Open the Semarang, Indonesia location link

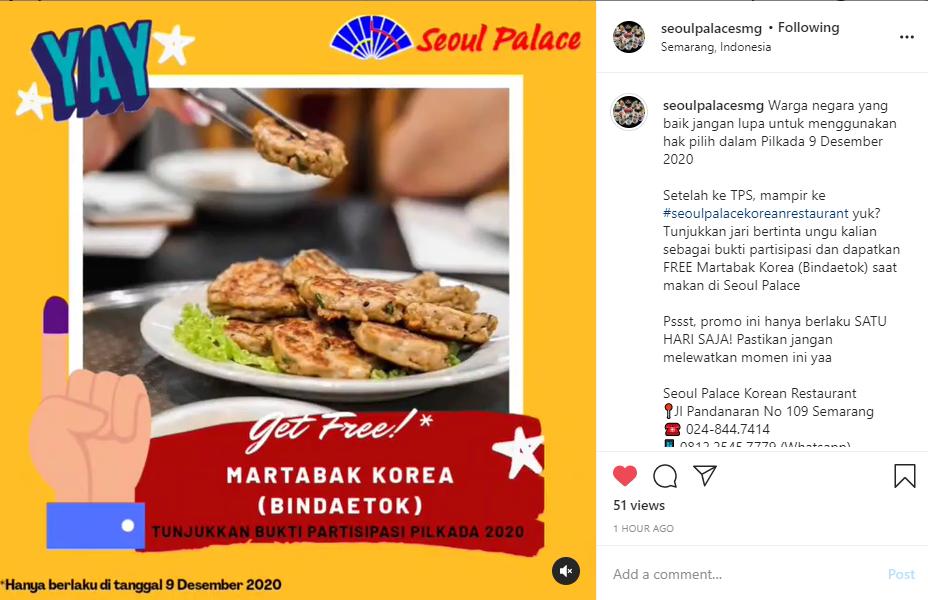(x=716, y=47)
